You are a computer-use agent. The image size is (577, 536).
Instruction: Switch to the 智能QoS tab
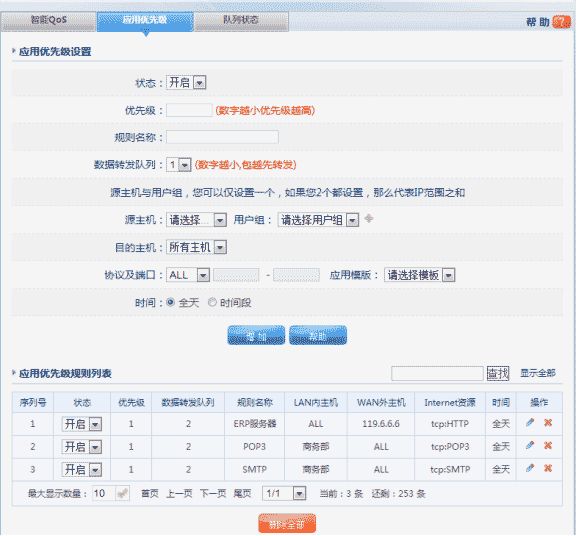(x=49, y=21)
